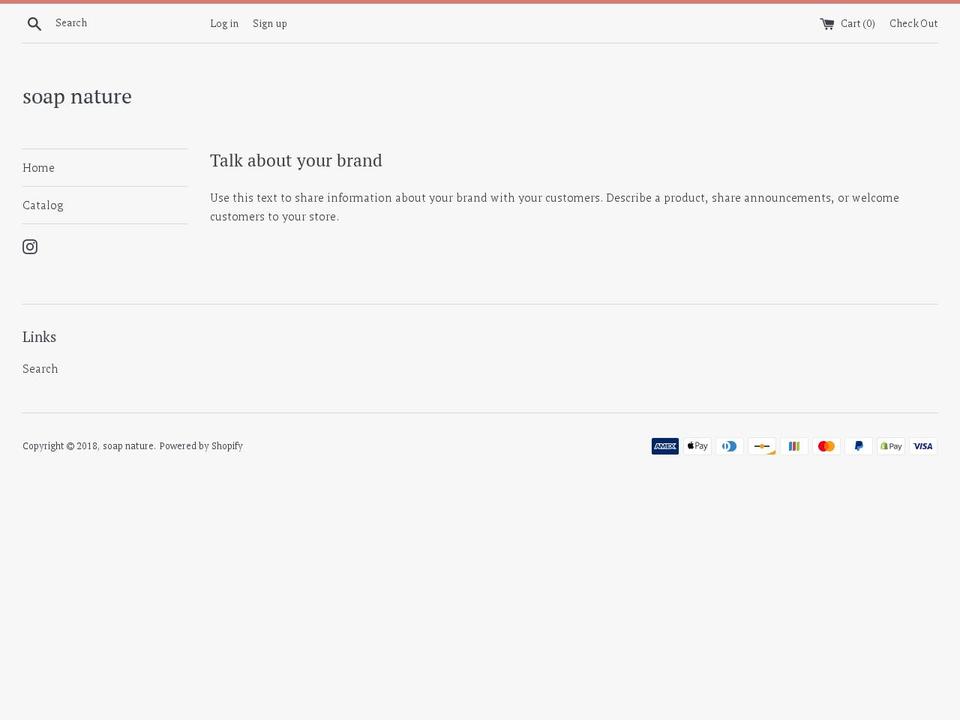Click the Diners Club payment icon
The height and width of the screenshot is (720, 960).
pyautogui.click(x=730, y=446)
